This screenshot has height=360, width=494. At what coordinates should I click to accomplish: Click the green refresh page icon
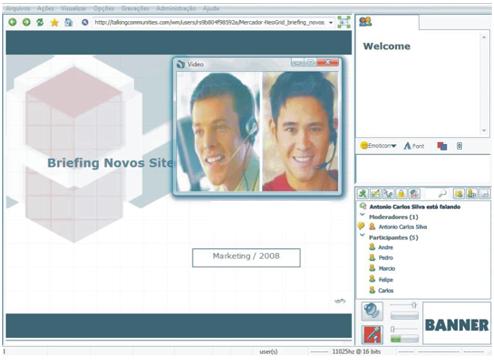pyautogui.click(x=40, y=22)
